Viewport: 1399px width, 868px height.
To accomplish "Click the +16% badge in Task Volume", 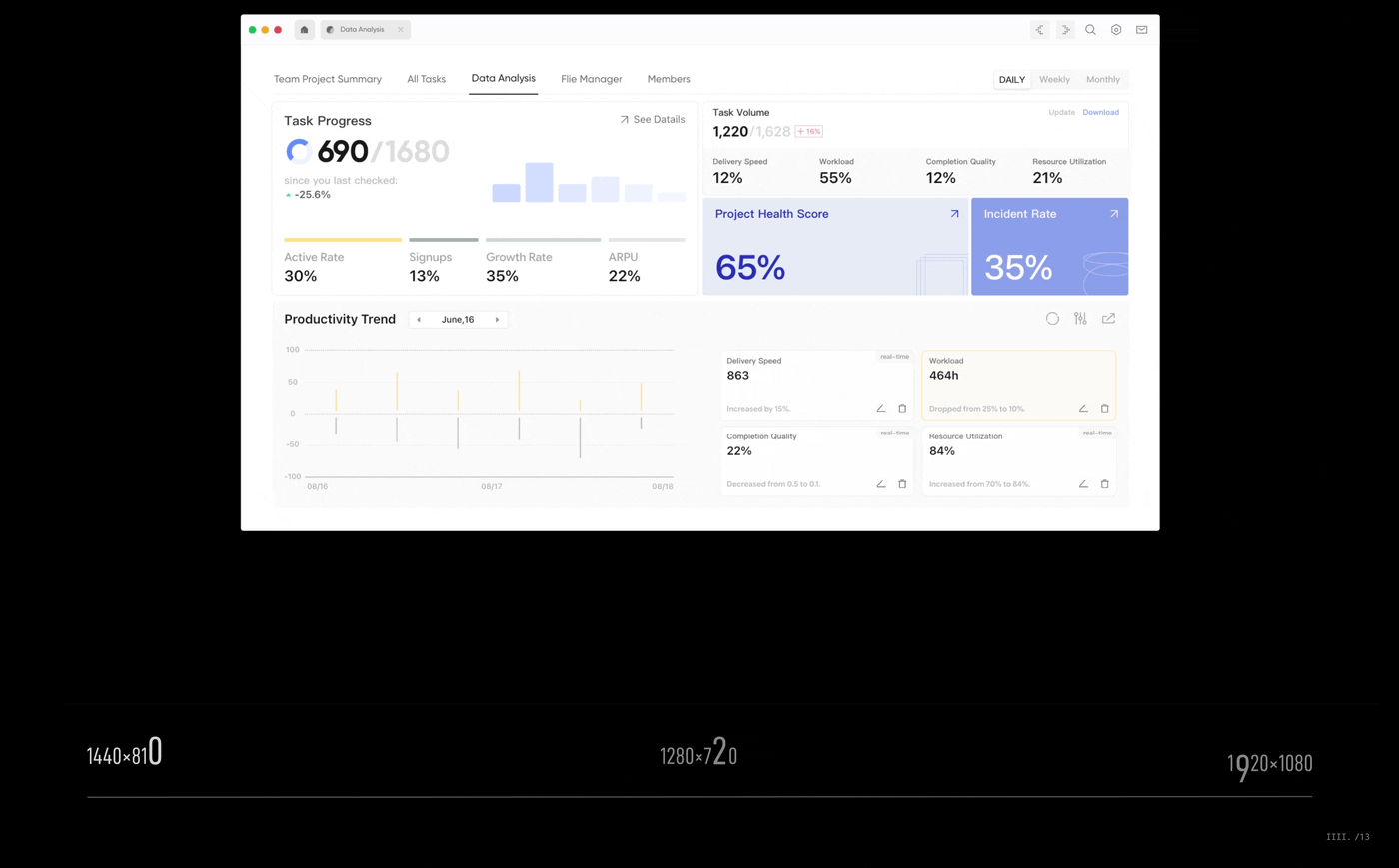I will coord(808,131).
